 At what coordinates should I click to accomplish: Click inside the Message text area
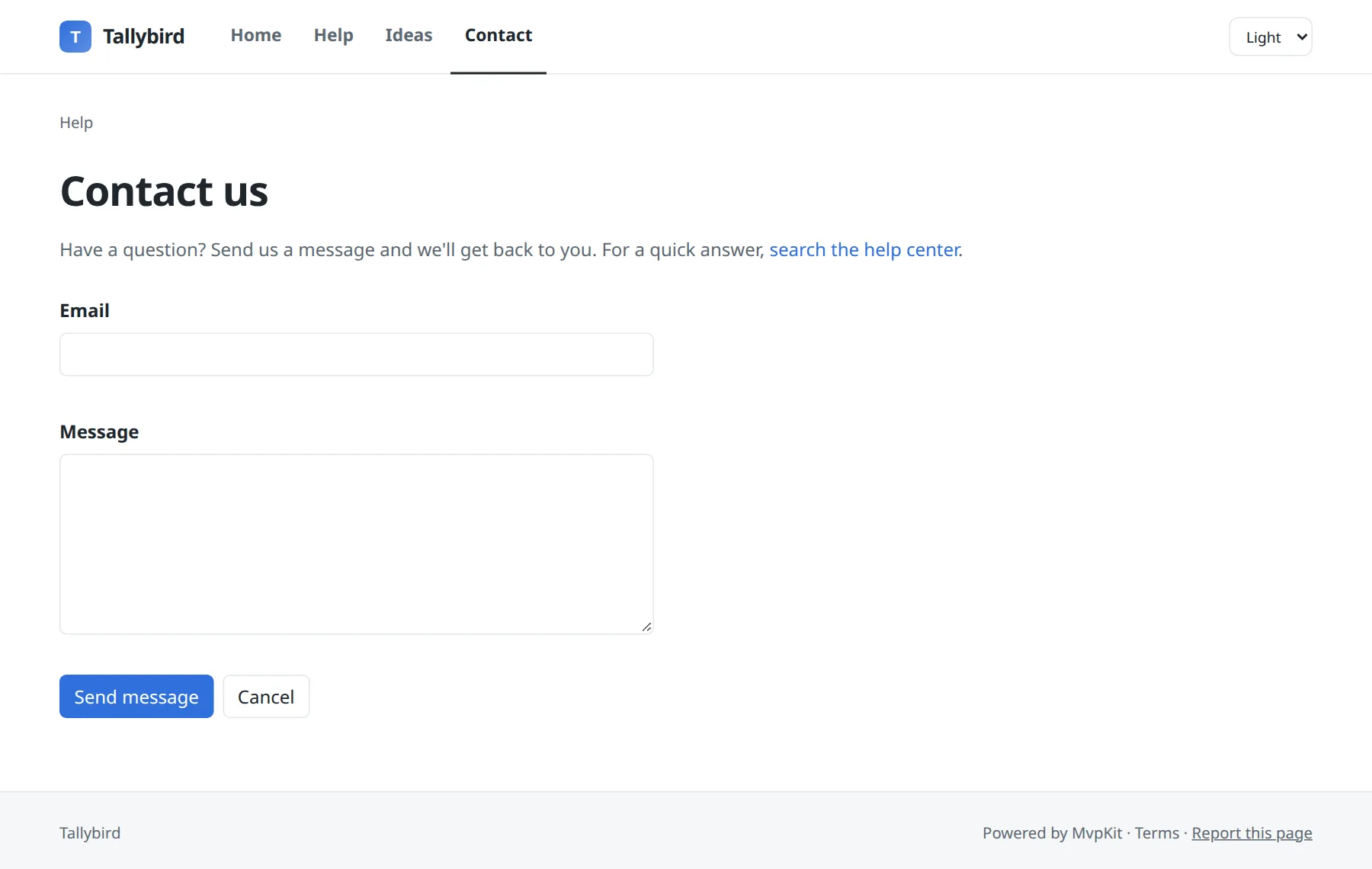[357, 544]
